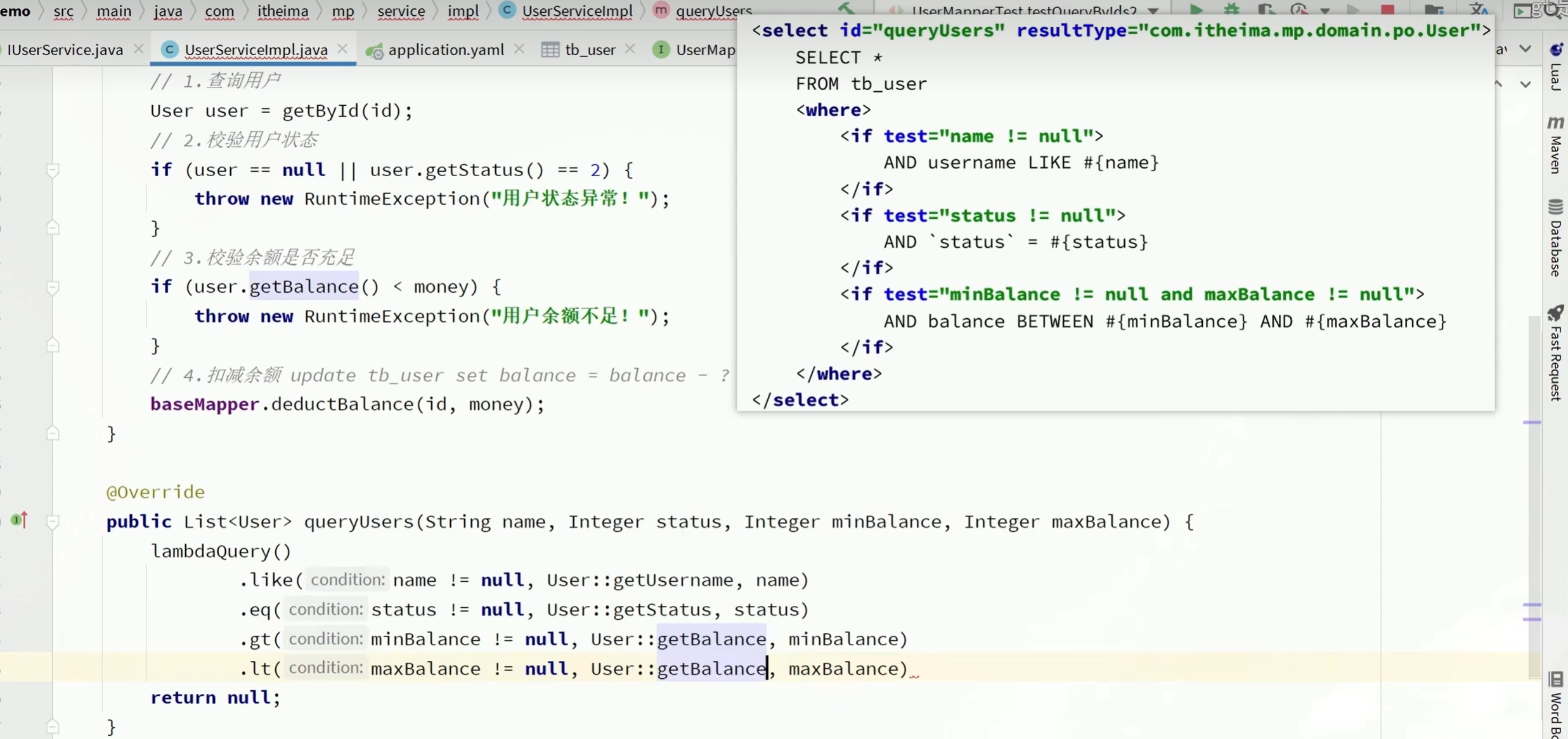The image size is (1568, 739).
Task: Click the override gutter icon beside queryUsers
Action: point(20,520)
